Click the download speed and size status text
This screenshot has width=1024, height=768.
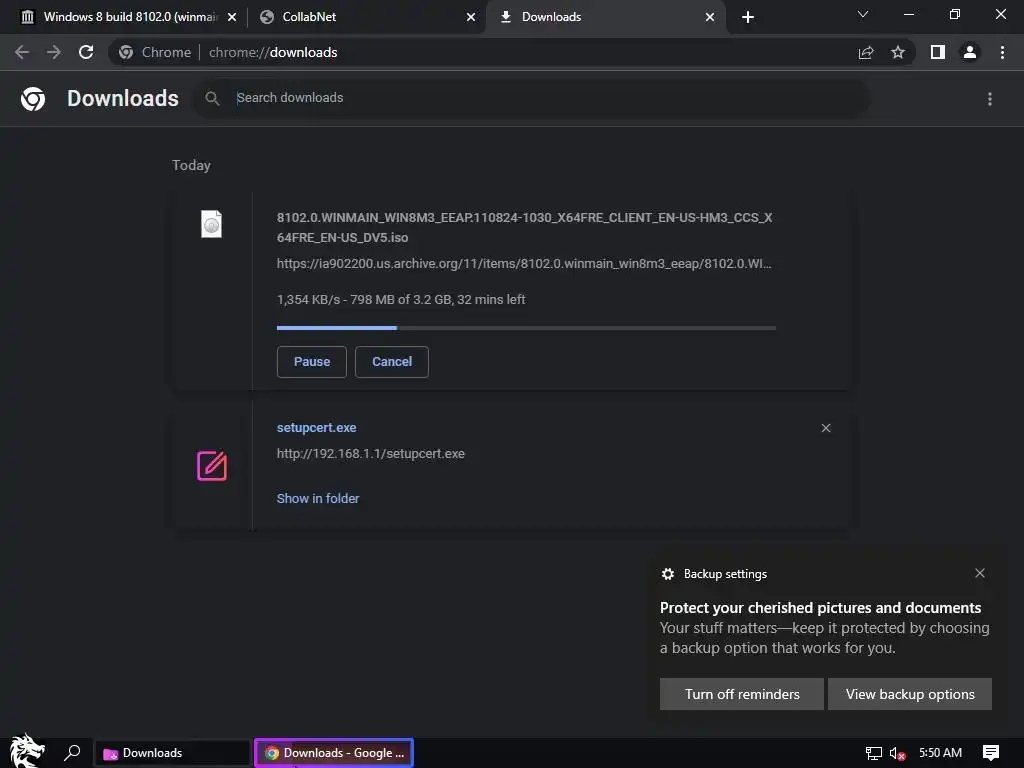[401, 300]
